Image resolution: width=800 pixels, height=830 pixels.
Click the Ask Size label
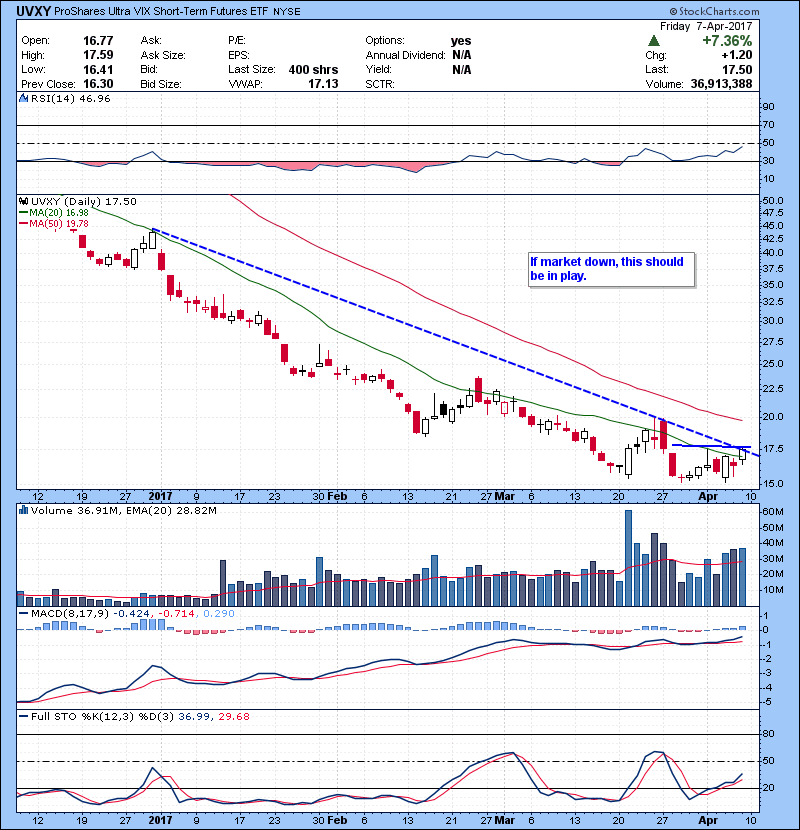163,55
